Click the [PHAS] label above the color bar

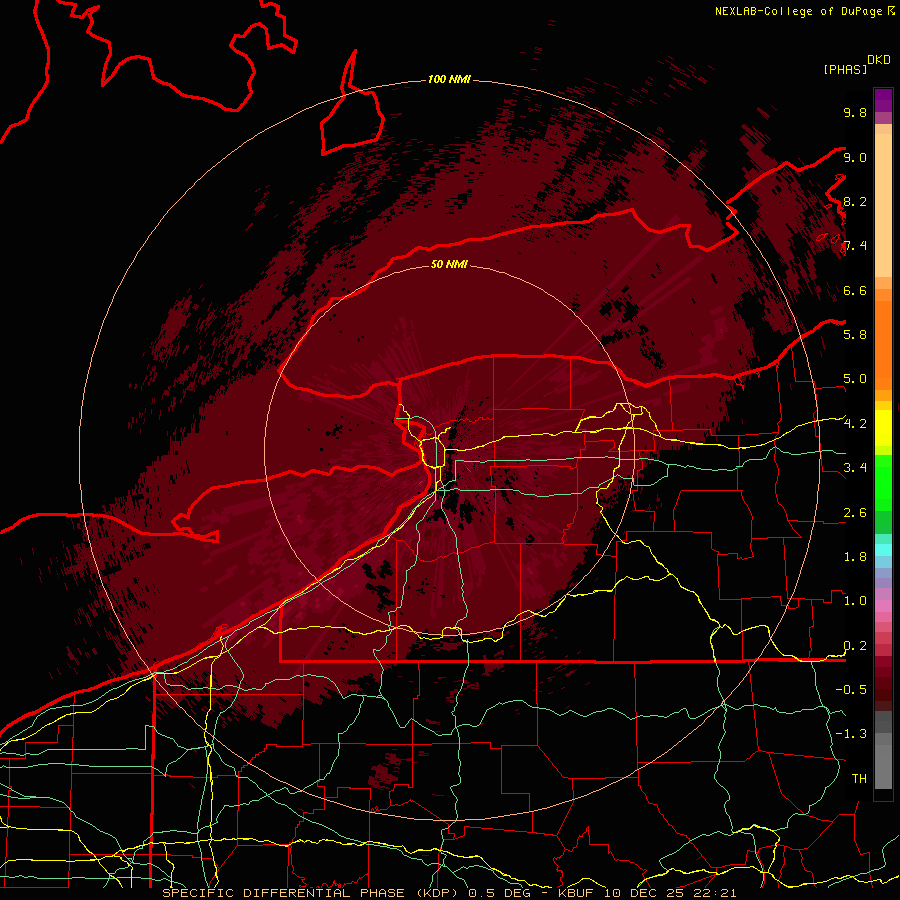pyautogui.click(x=845, y=69)
